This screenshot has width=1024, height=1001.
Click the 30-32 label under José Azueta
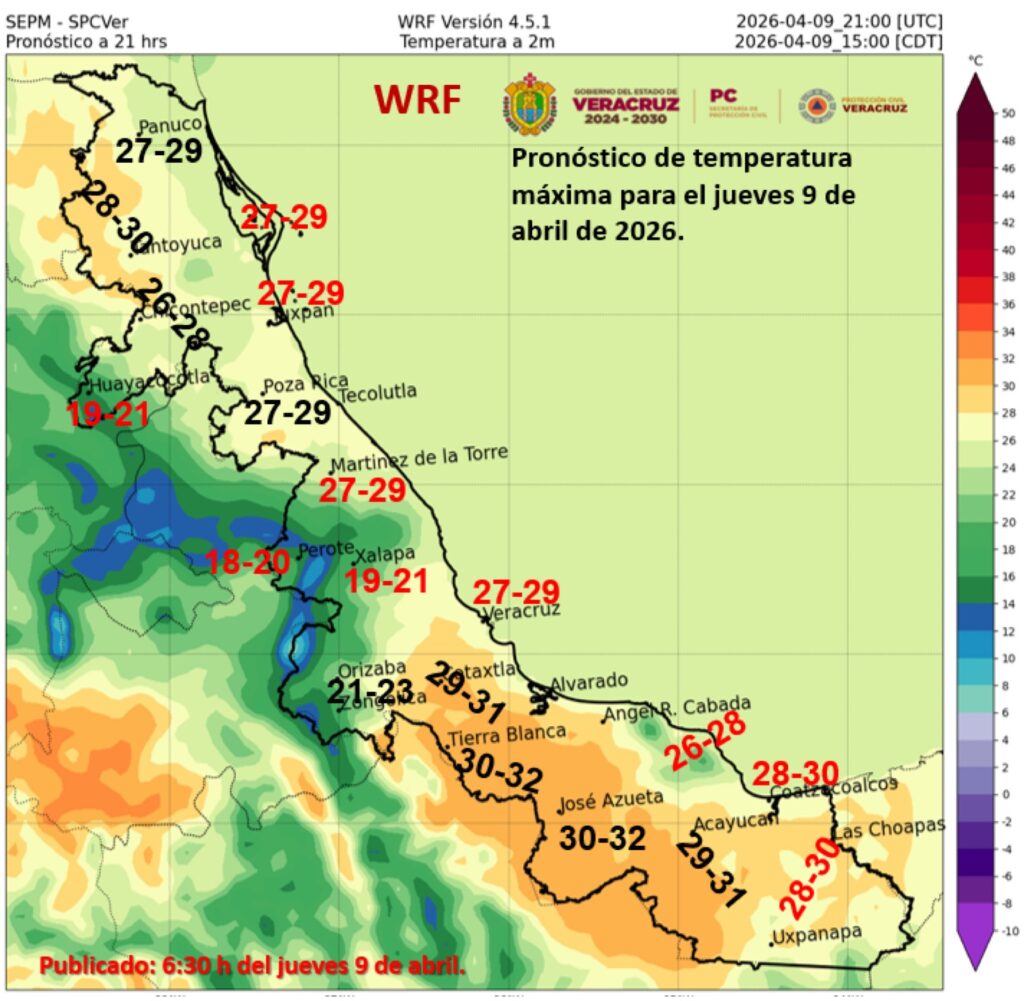pyautogui.click(x=600, y=838)
